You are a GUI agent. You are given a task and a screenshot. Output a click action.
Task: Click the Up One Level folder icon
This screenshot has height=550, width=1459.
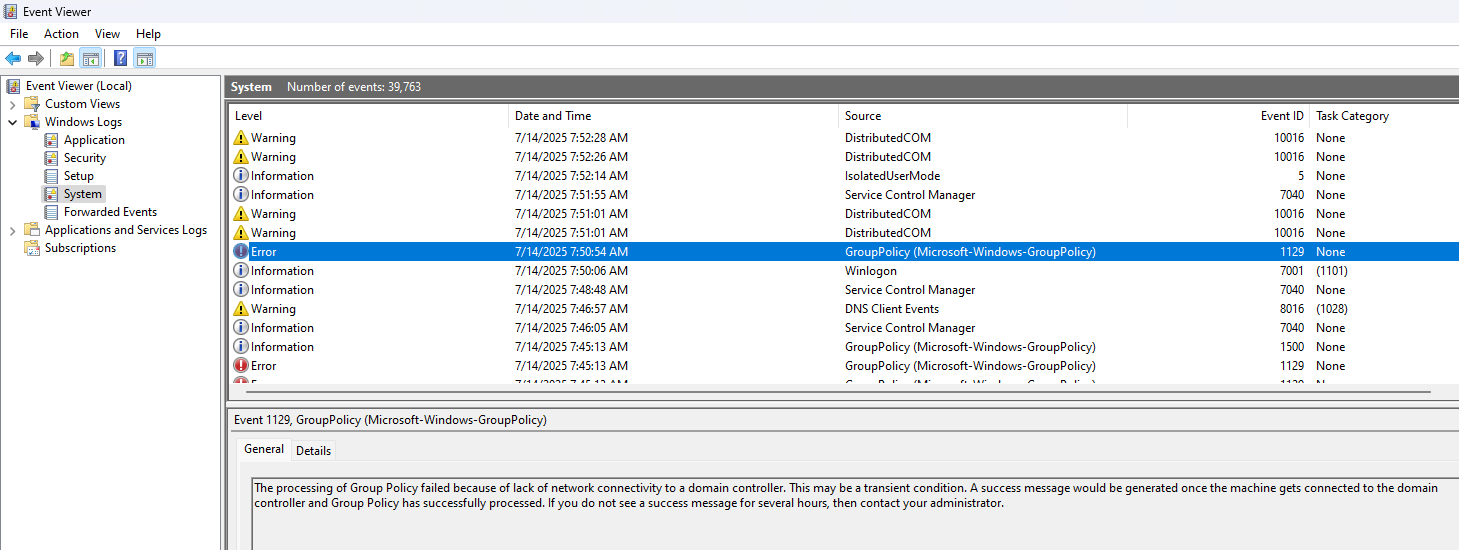(x=67, y=58)
